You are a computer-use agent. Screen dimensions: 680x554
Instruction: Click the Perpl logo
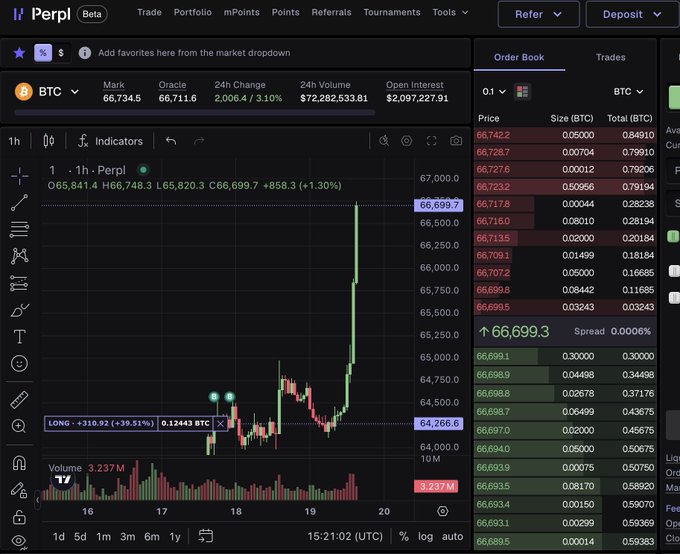[42, 14]
